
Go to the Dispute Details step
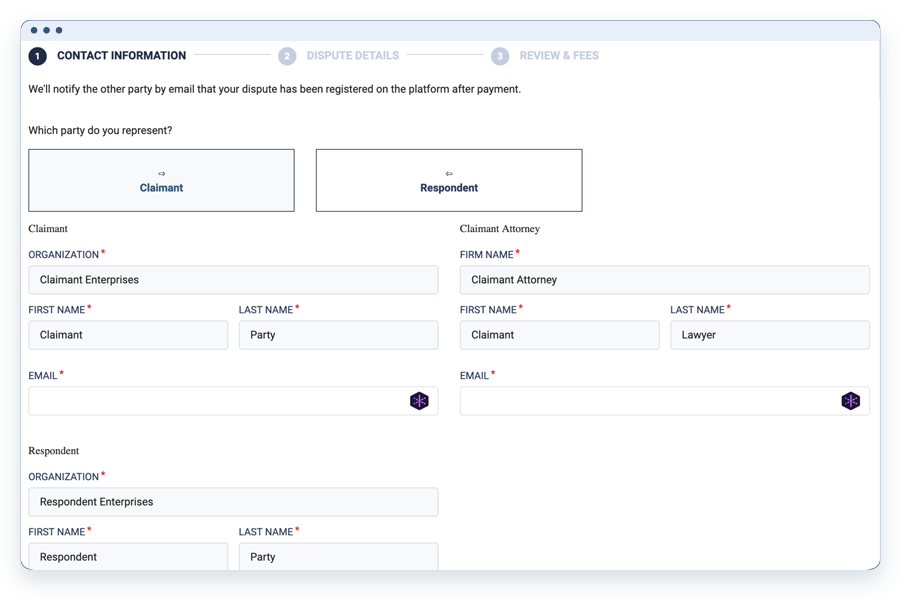coord(352,56)
